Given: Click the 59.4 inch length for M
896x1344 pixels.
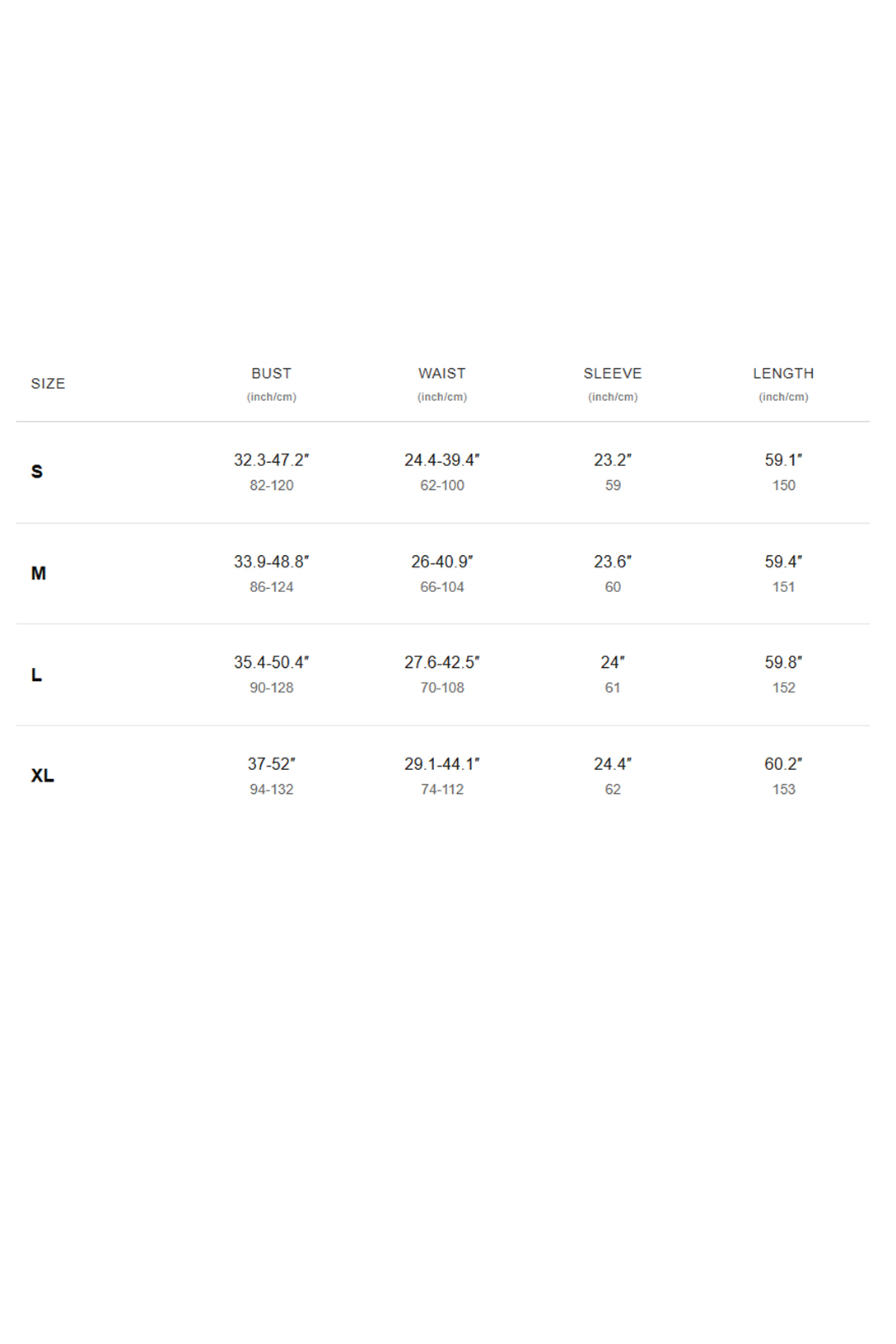Looking at the screenshot, I should click(x=783, y=562).
